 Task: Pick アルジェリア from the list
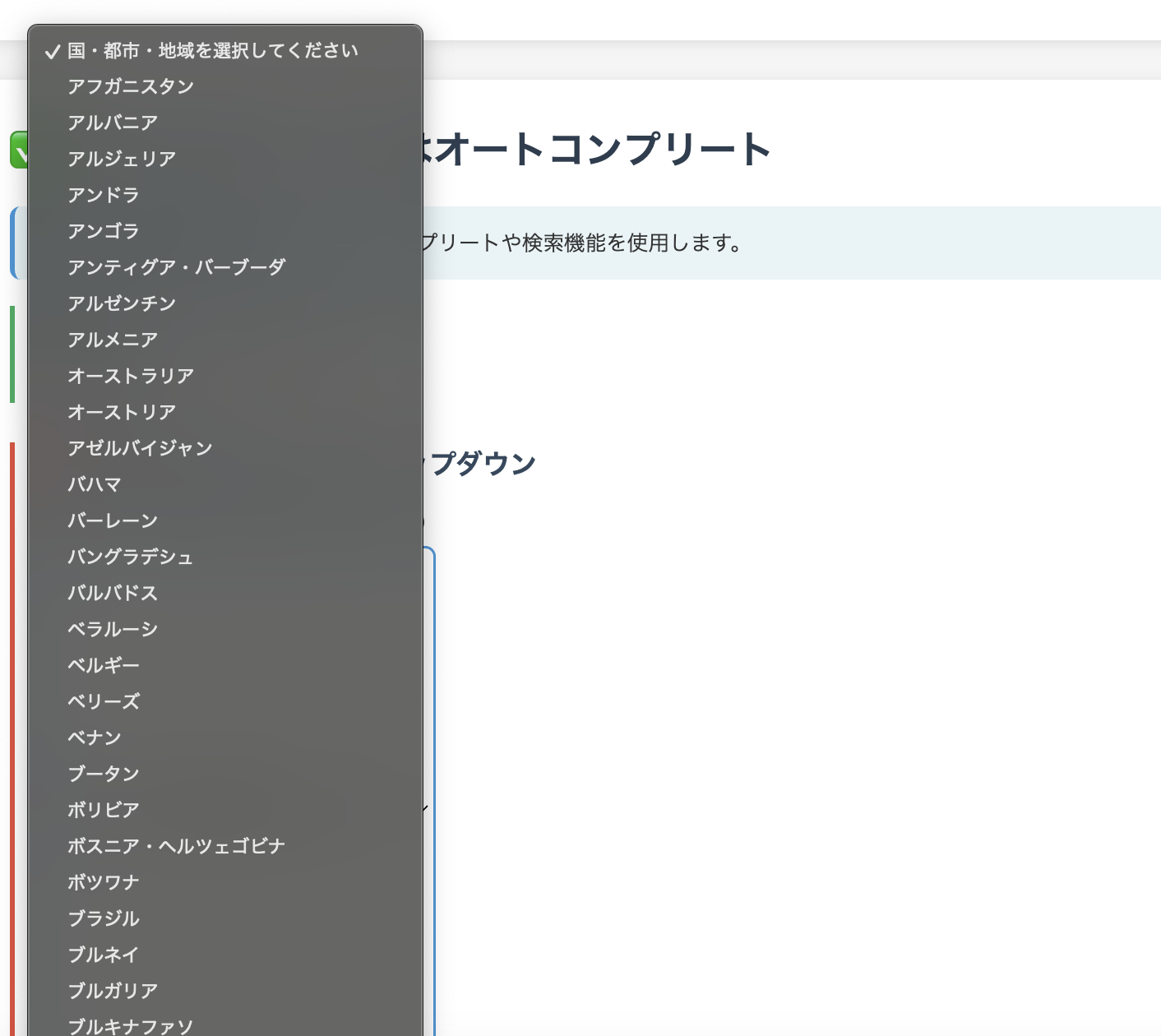click(225, 160)
